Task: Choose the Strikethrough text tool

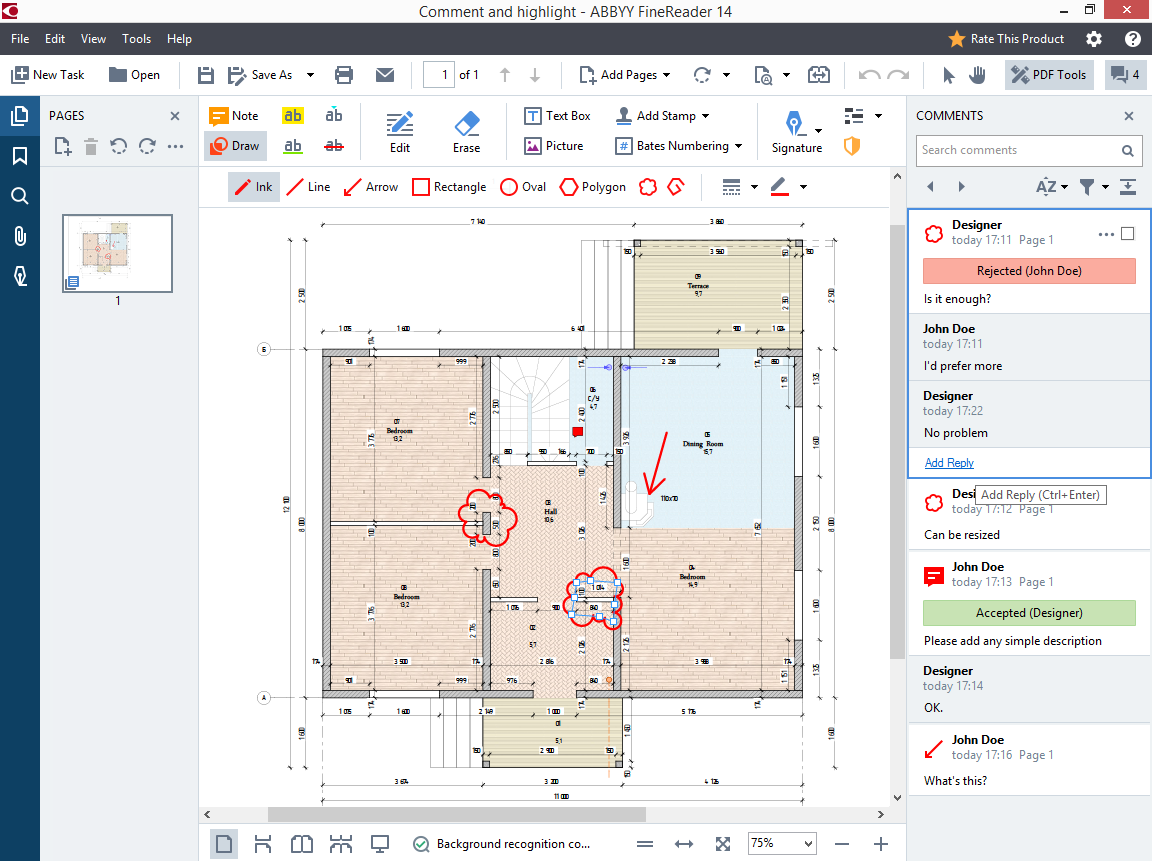Action: [x=334, y=145]
